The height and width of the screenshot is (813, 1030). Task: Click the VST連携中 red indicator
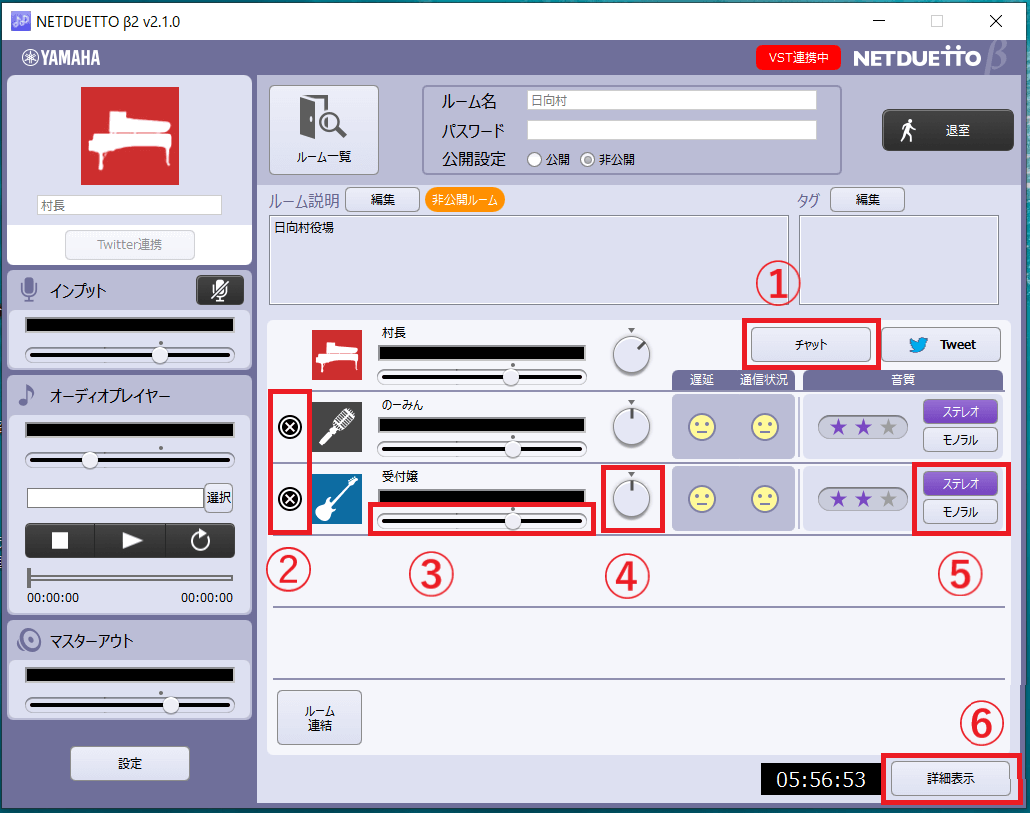798,58
